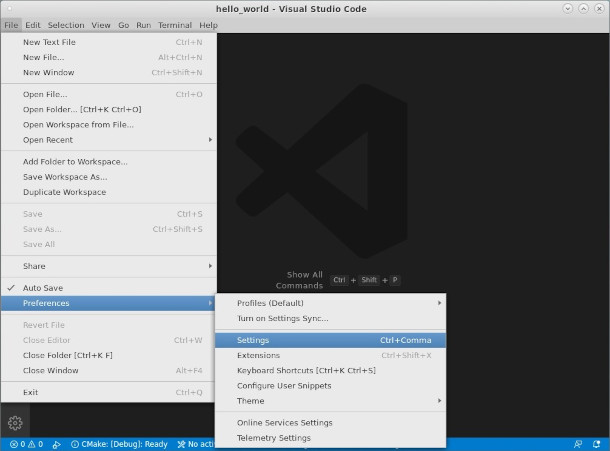Expand the Share submenu

tap(109, 266)
